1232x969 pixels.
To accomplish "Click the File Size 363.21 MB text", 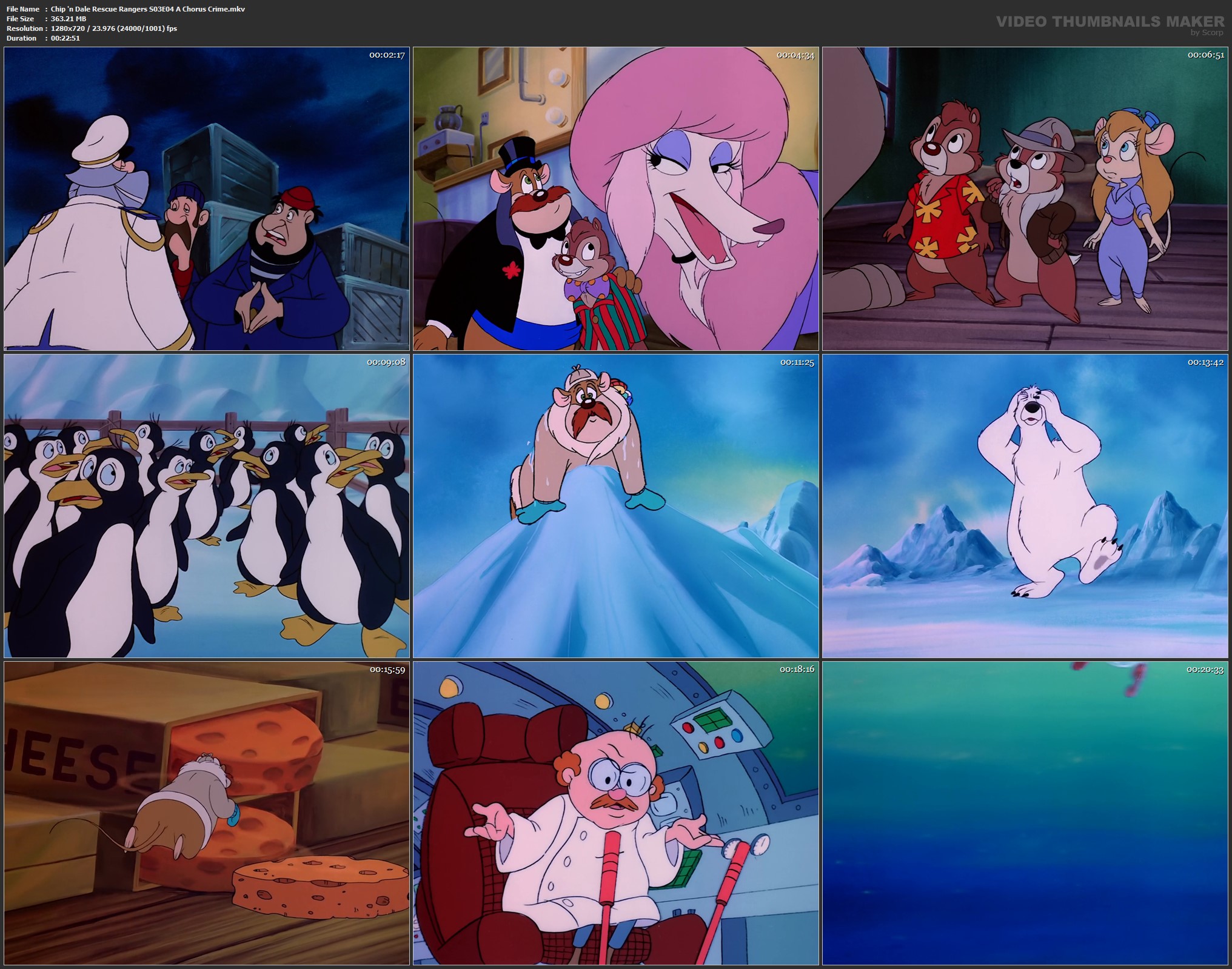I will [69, 19].
